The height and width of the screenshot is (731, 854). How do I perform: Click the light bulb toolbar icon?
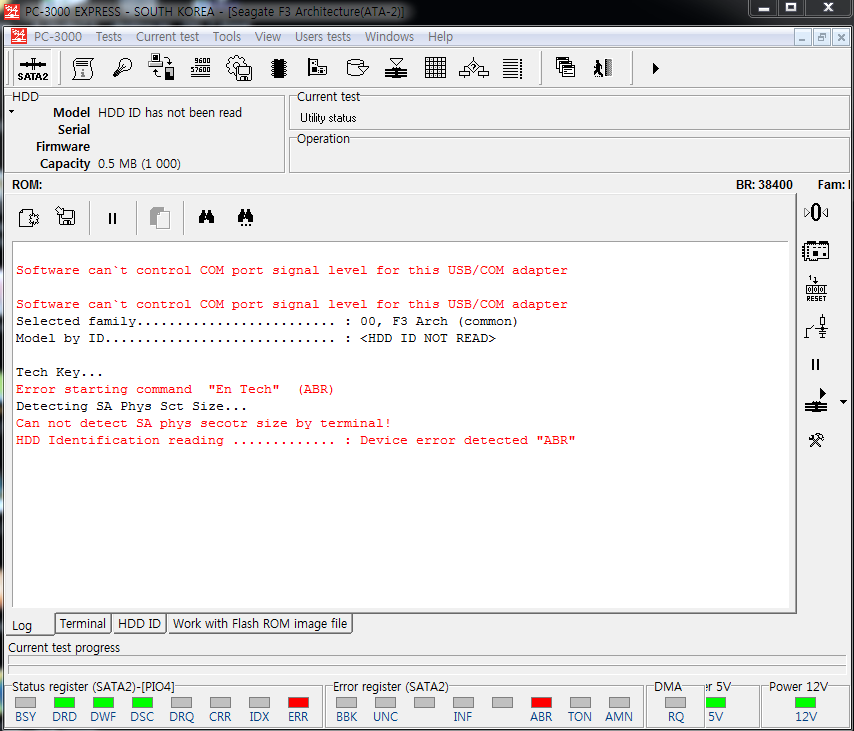coord(122,69)
